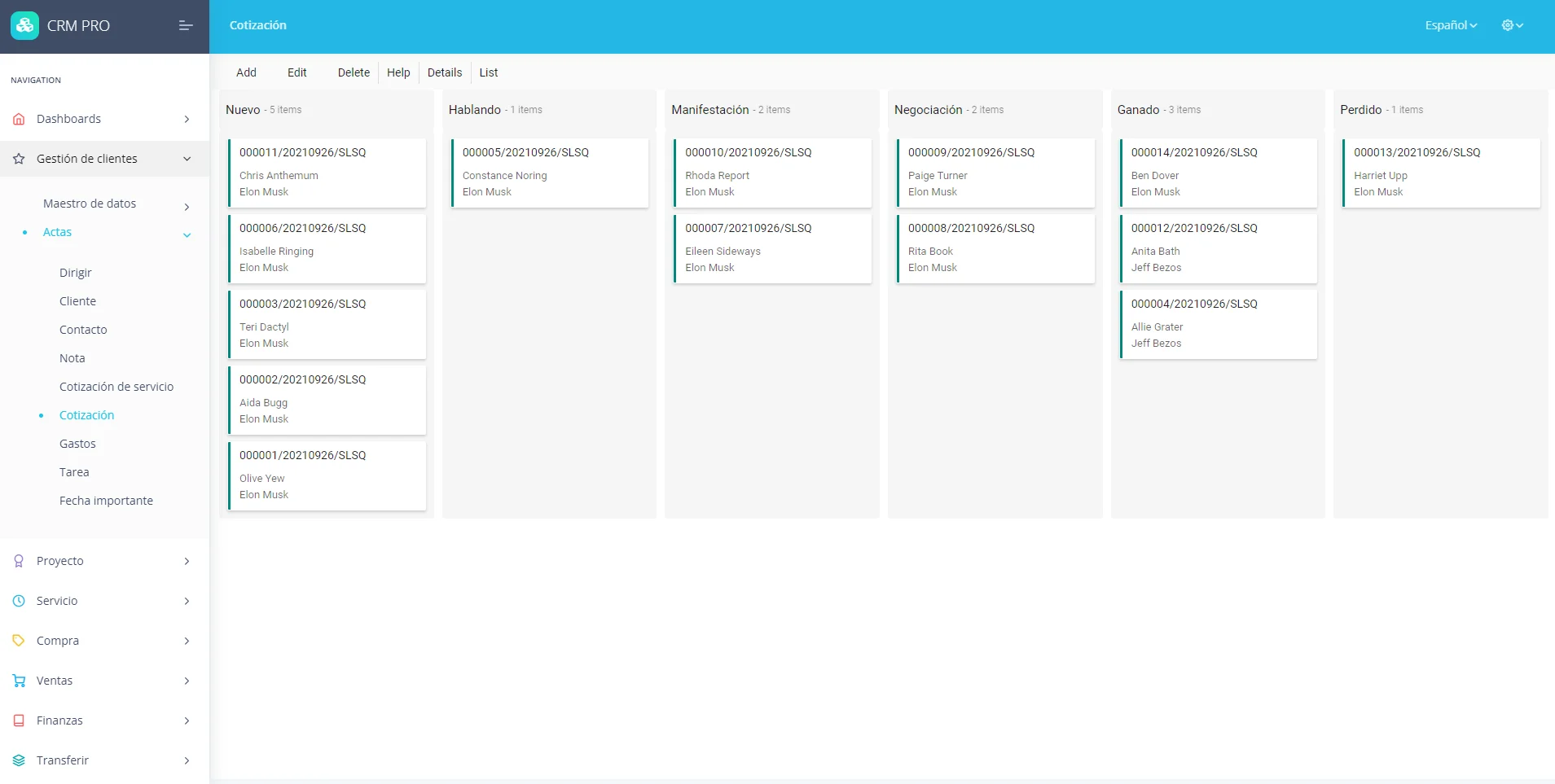Switch to the List tab

point(488,72)
